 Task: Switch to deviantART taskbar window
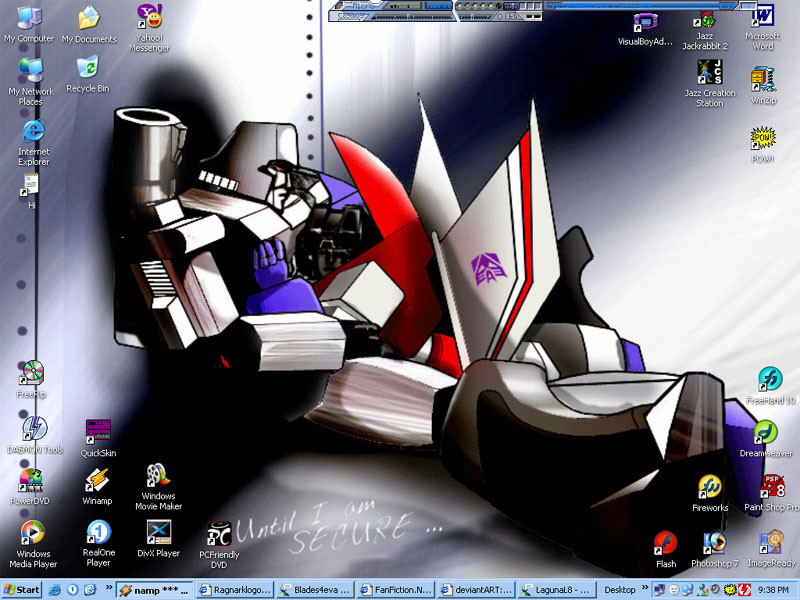tap(478, 590)
